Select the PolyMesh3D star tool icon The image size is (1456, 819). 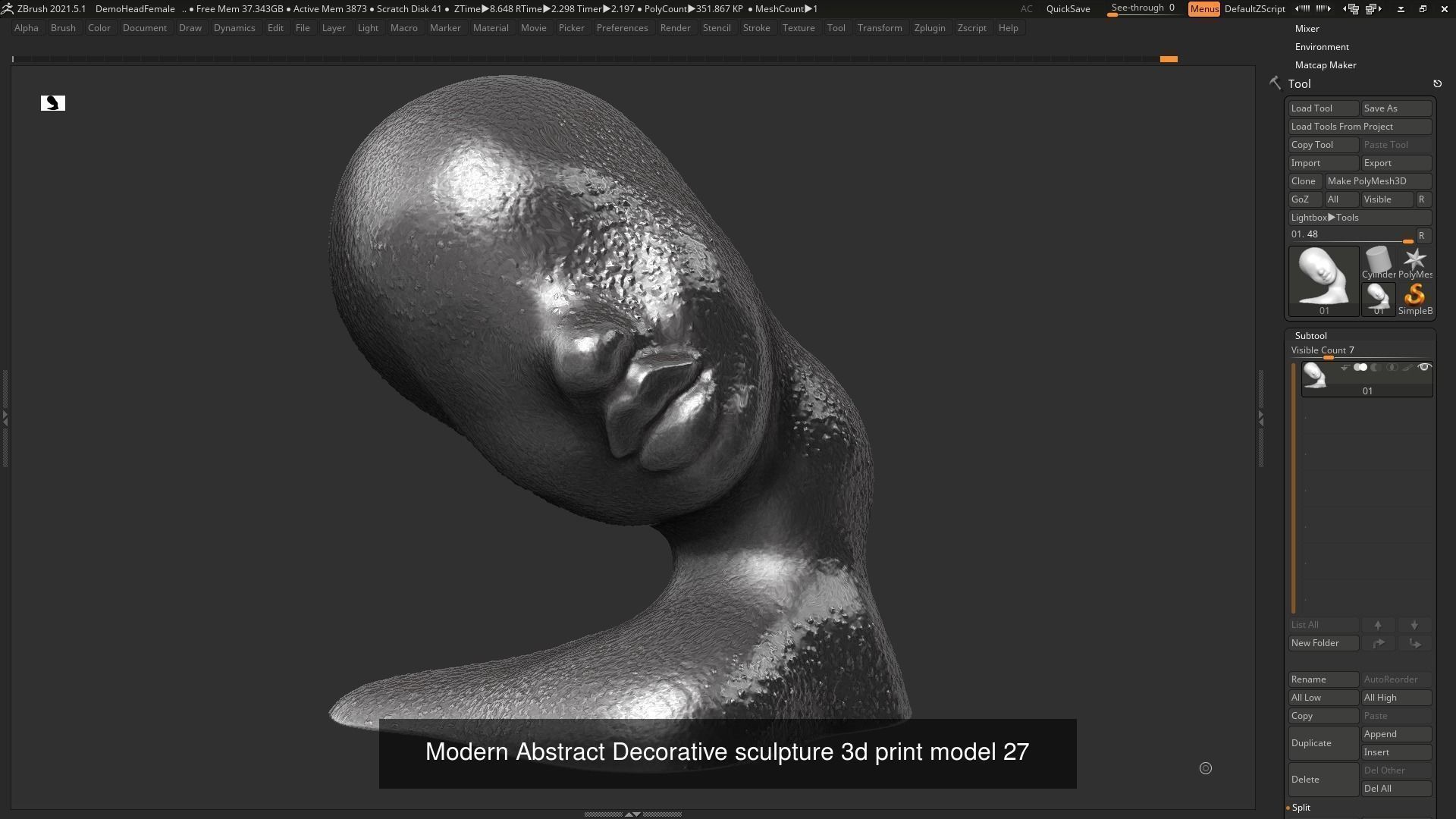click(x=1415, y=262)
